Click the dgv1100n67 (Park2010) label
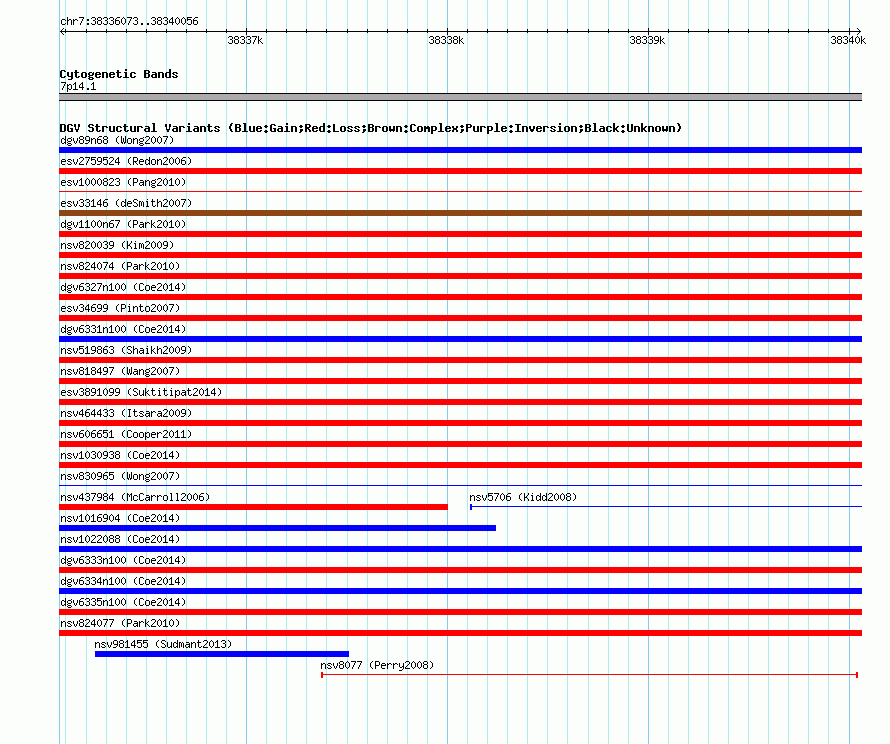Viewport: 890px width, 744px height. click(123, 224)
